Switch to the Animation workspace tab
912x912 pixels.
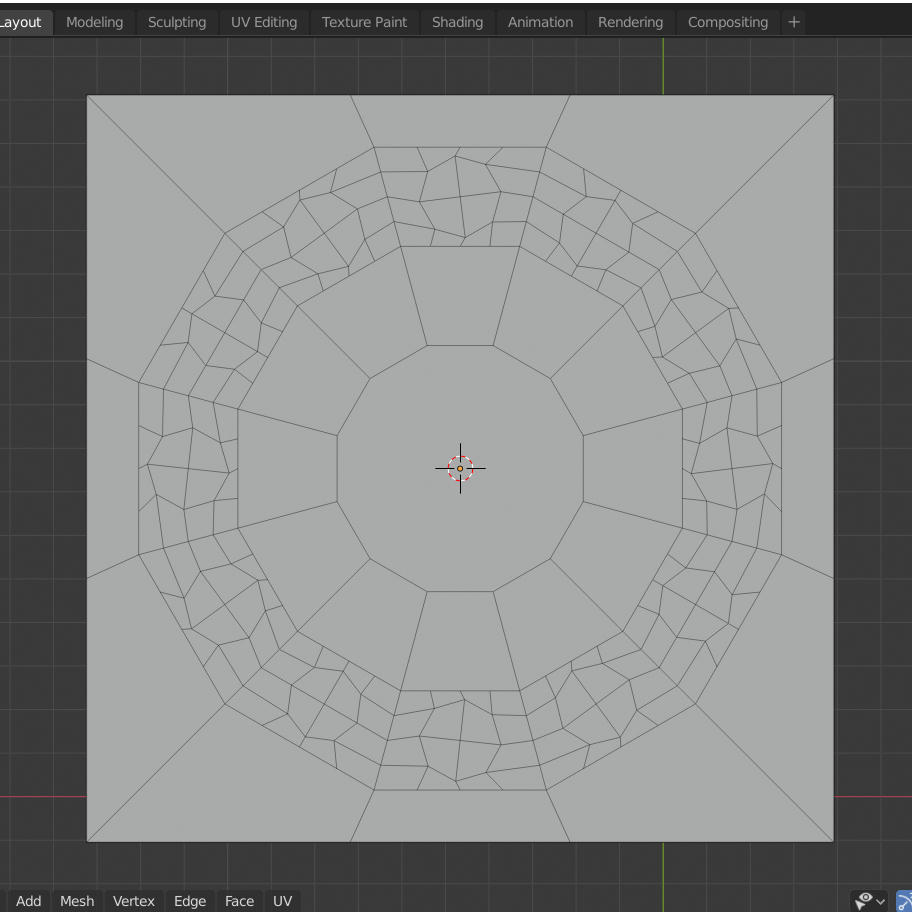pos(540,22)
